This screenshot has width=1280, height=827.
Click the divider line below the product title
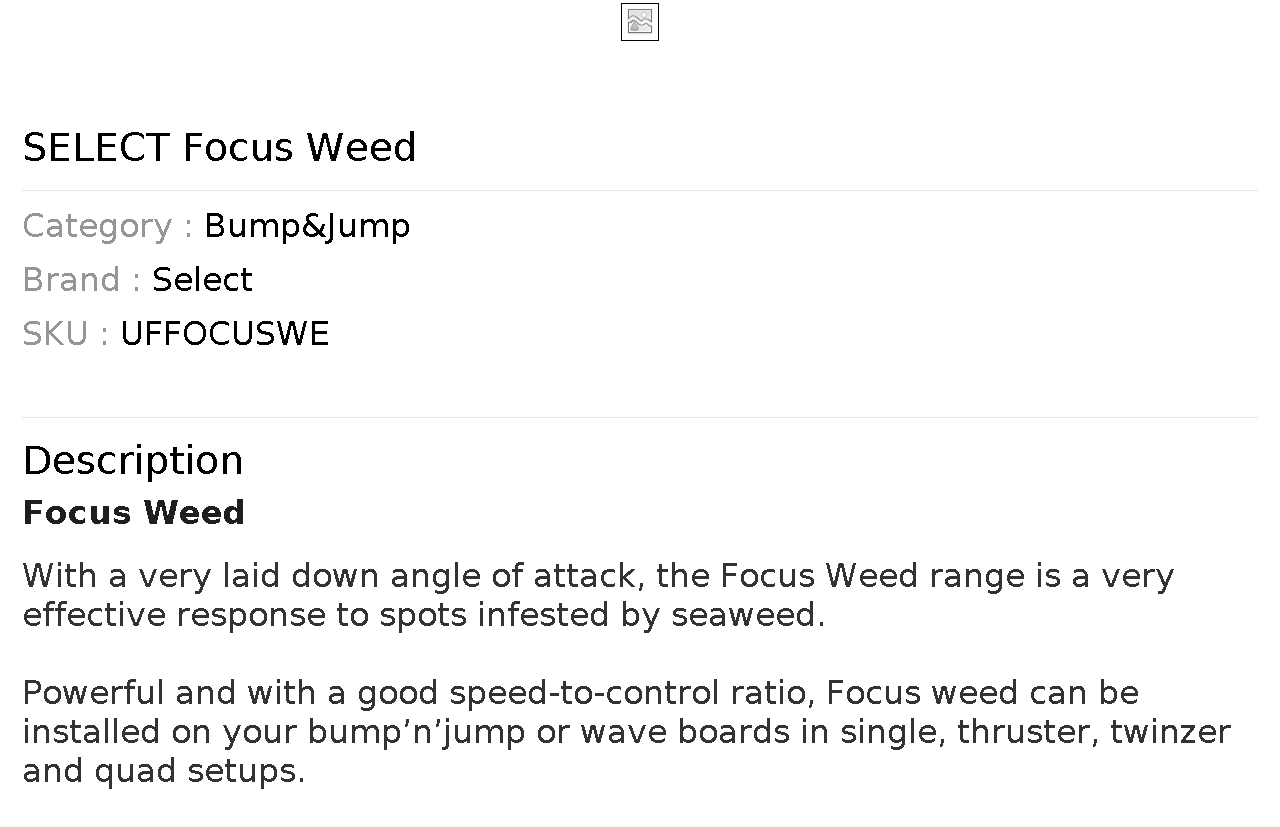coord(640,190)
